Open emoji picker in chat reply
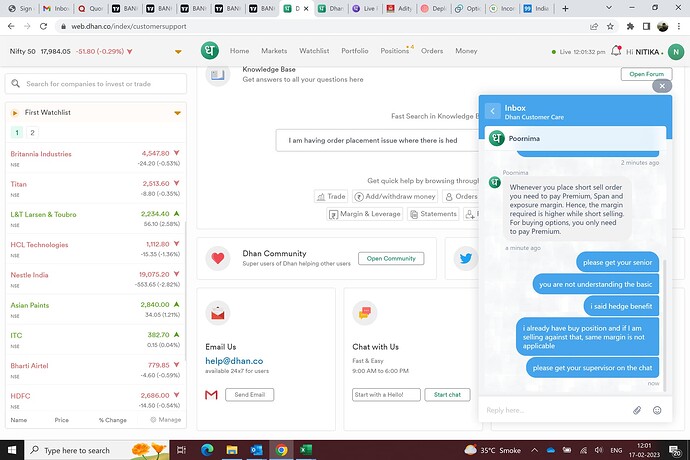The height and width of the screenshot is (460, 690). [657, 410]
